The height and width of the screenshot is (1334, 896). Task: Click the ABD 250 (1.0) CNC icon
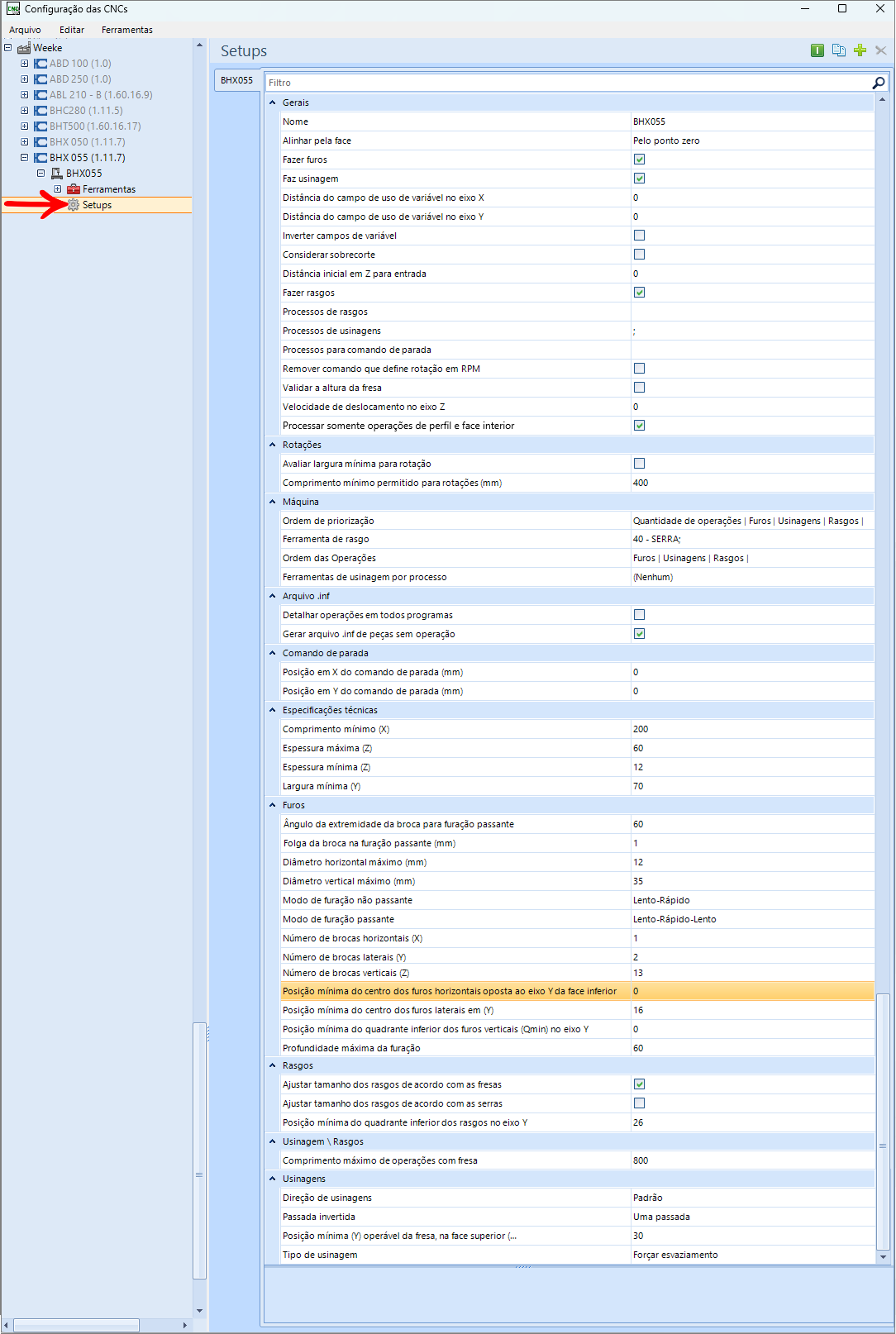point(41,79)
